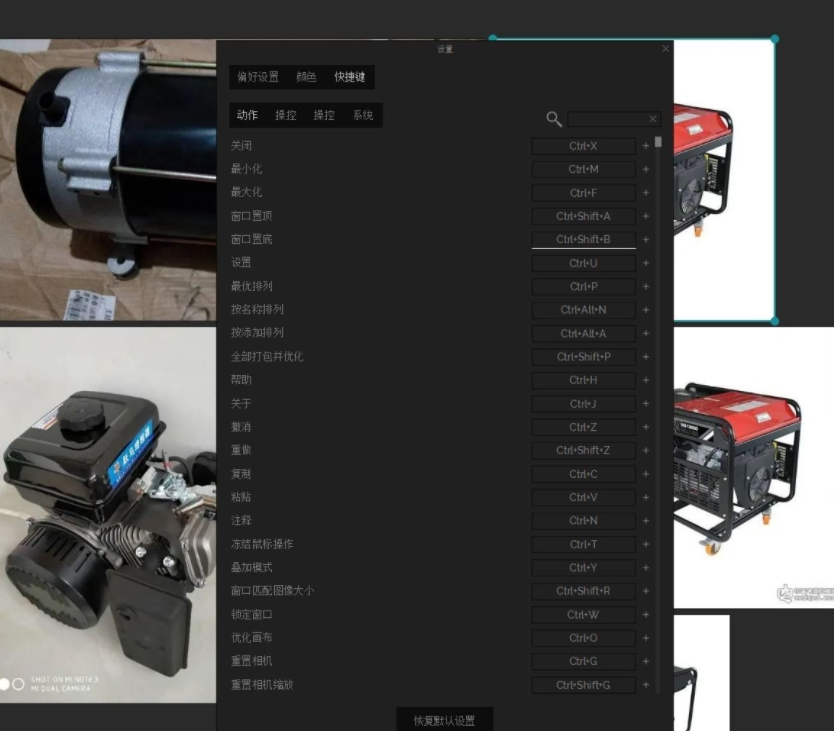The width and height of the screenshot is (835, 731).
Task: Add another shortcut for 关闭 with plus
Action: (x=645, y=146)
